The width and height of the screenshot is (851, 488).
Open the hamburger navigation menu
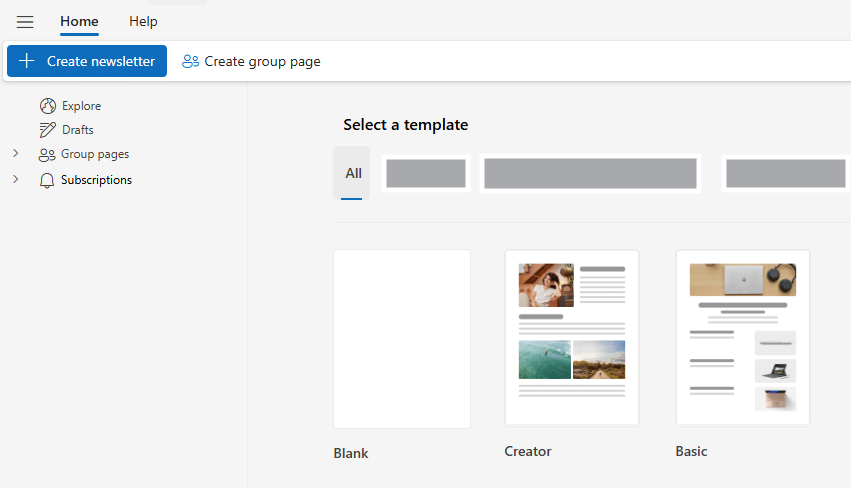(25, 22)
